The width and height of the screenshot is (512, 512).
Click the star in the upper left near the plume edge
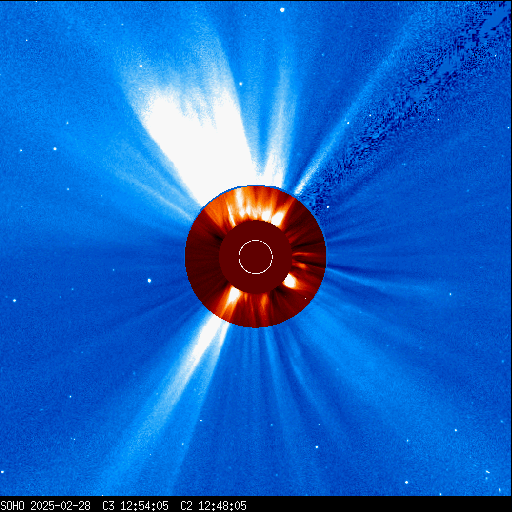pyautogui.click(x=55, y=149)
